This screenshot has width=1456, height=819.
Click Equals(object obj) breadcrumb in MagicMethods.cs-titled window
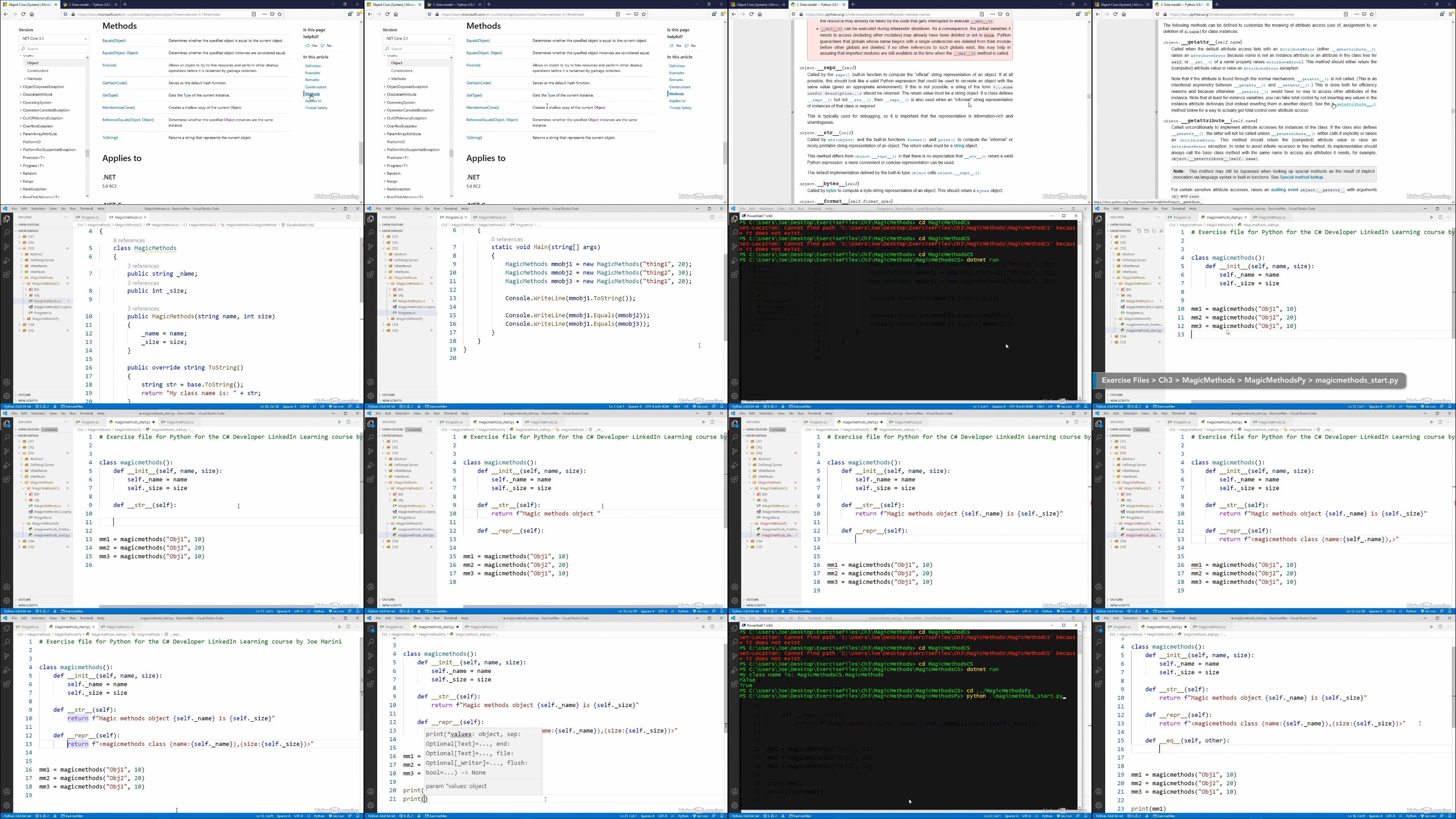(299, 224)
